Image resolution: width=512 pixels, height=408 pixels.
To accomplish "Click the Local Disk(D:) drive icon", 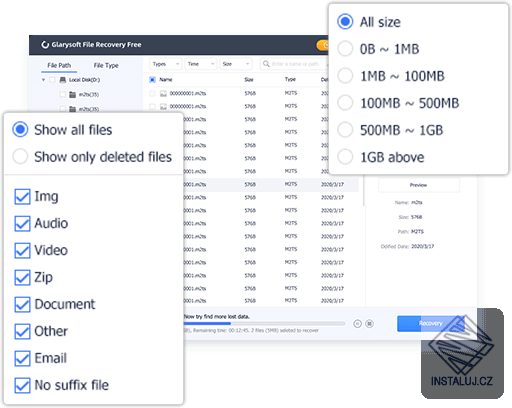I will coord(63,80).
